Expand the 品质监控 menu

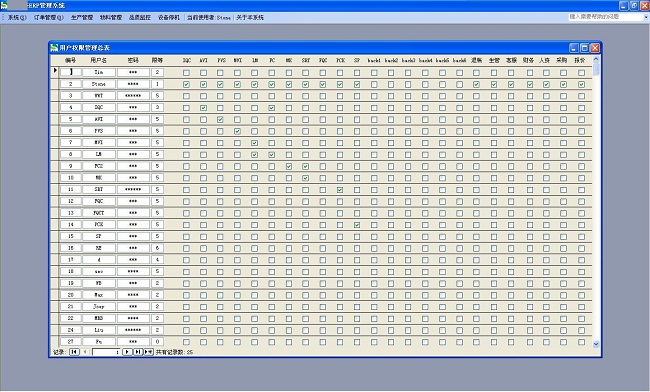pyautogui.click(x=140, y=17)
